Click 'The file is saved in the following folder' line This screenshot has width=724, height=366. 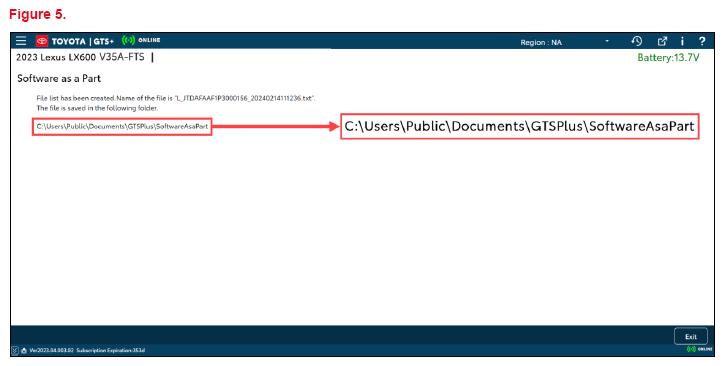click(97, 108)
